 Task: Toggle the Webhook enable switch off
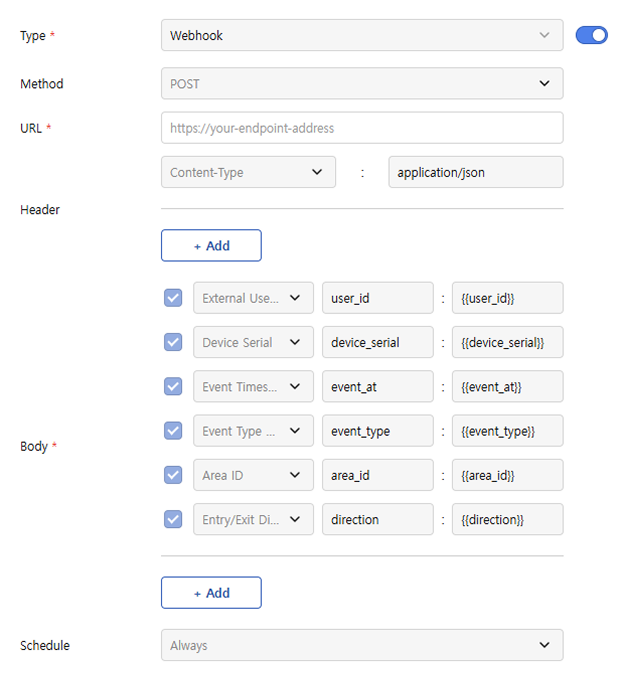point(591,36)
